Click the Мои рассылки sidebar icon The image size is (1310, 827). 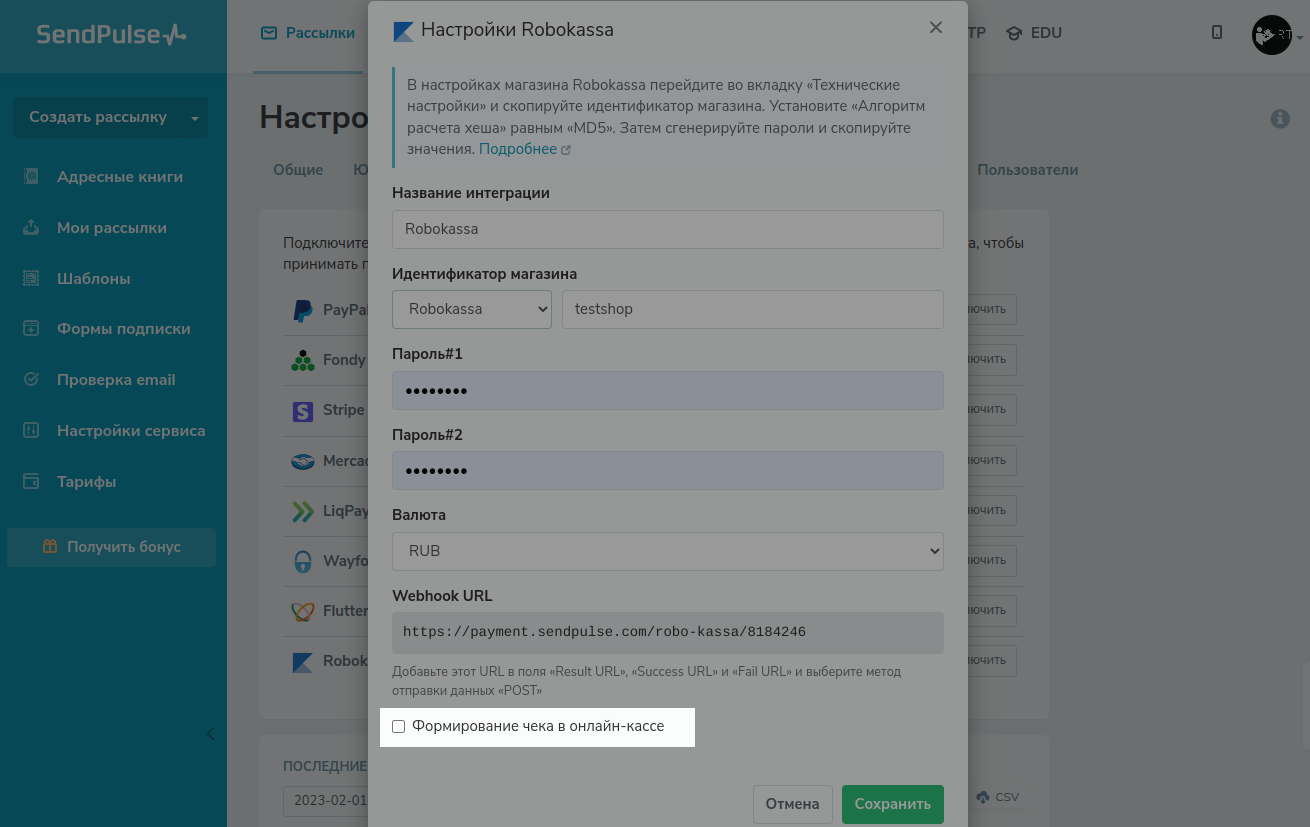[x=31, y=227]
